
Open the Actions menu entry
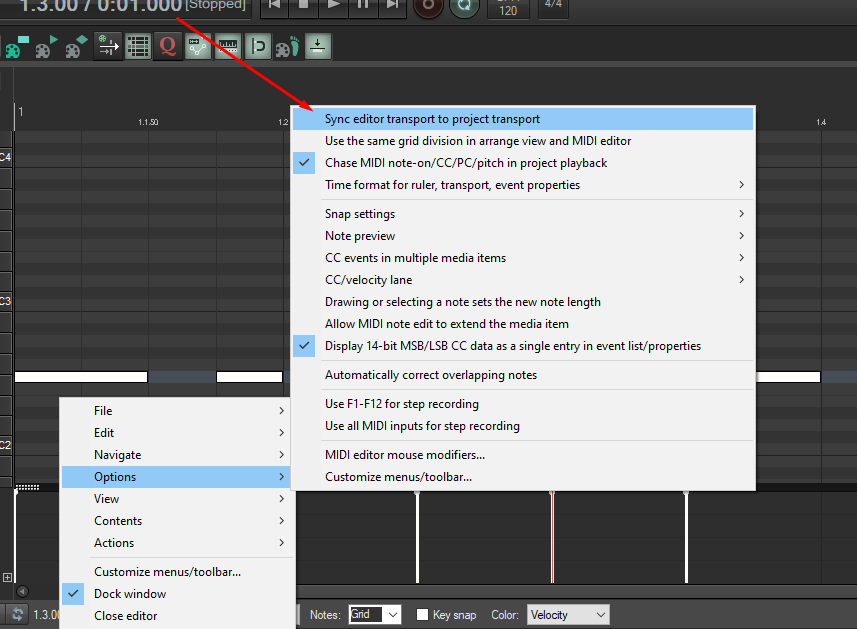(x=178, y=543)
